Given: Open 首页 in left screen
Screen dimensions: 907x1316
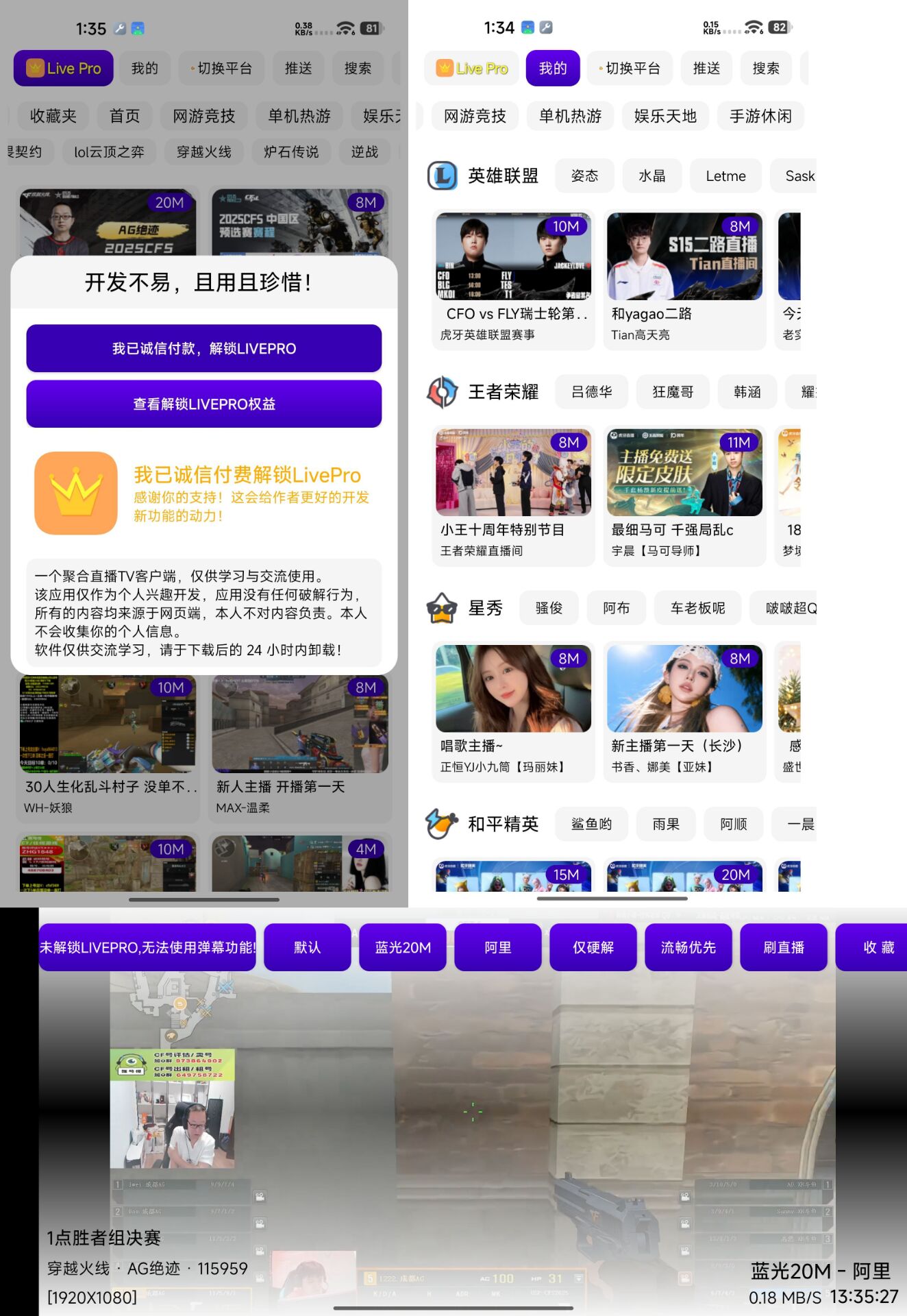Looking at the screenshot, I should pyautogui.click(x=125, y=116).
